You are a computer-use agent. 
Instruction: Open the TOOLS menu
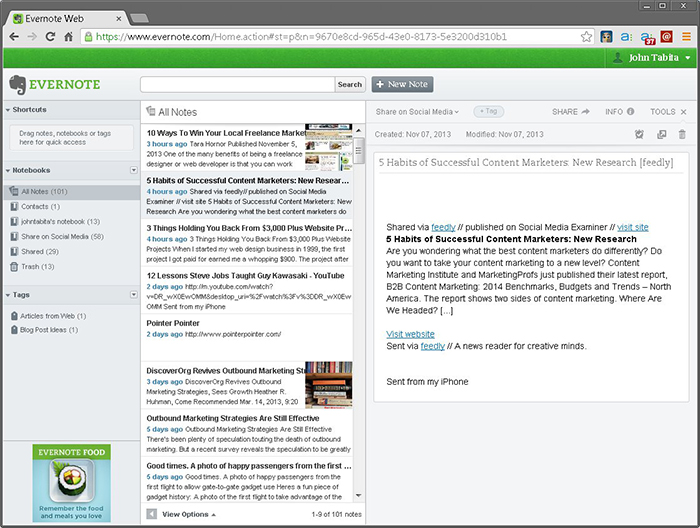tap(668, 112)
